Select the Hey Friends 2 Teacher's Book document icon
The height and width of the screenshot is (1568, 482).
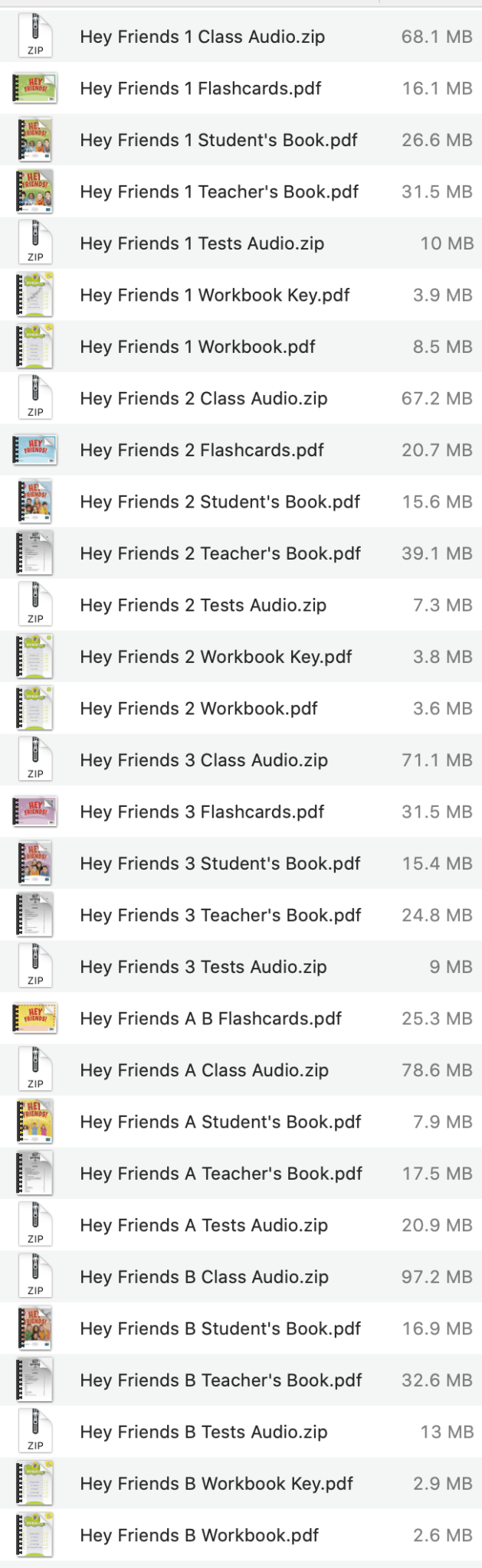click(x=35, y=553)
